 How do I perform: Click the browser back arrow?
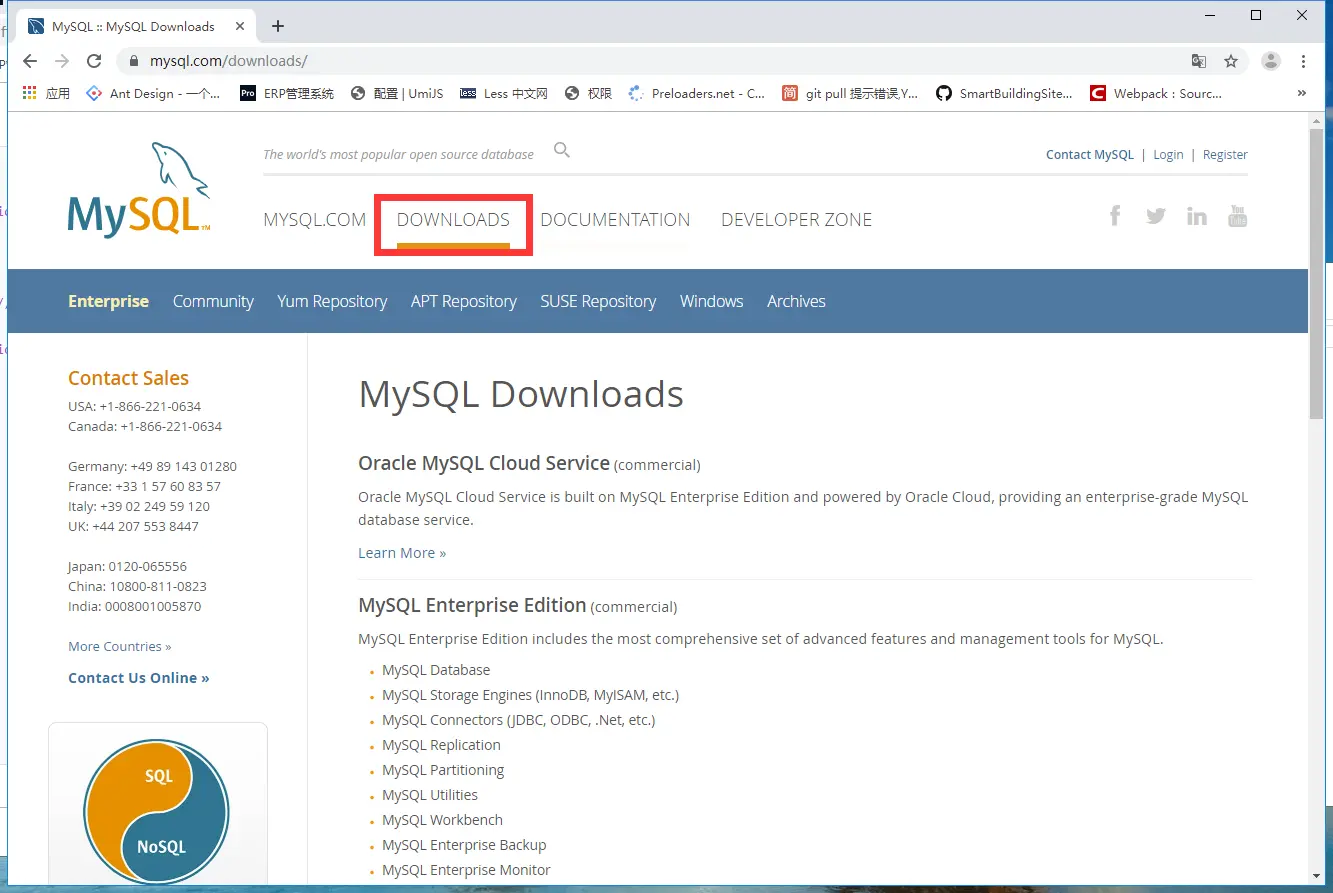30,61
